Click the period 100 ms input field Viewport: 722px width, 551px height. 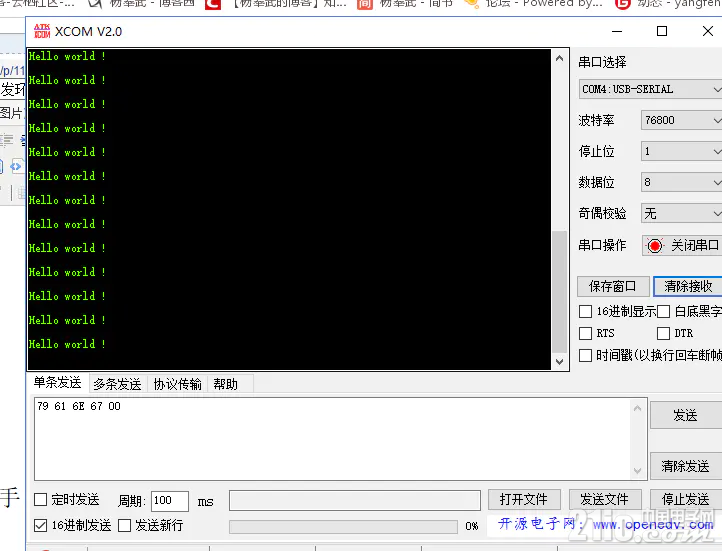[x=169, y=501]
